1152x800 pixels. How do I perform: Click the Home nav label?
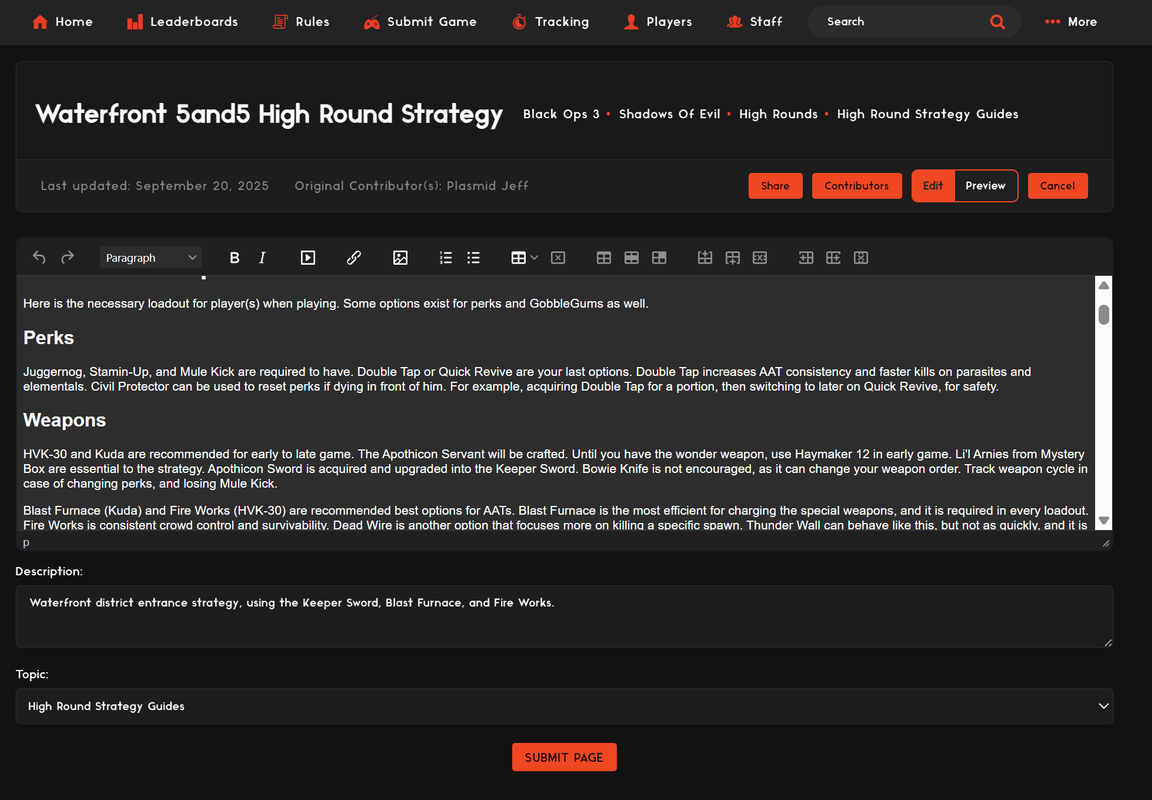74,22
